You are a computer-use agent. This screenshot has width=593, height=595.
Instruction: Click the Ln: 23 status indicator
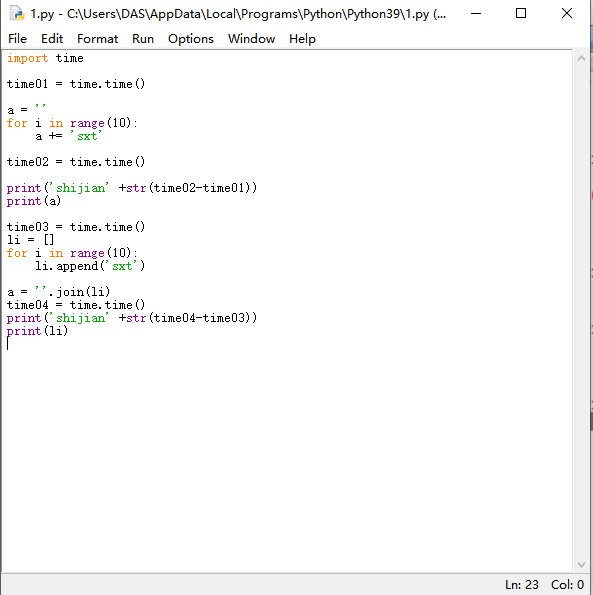coord(522,585)
